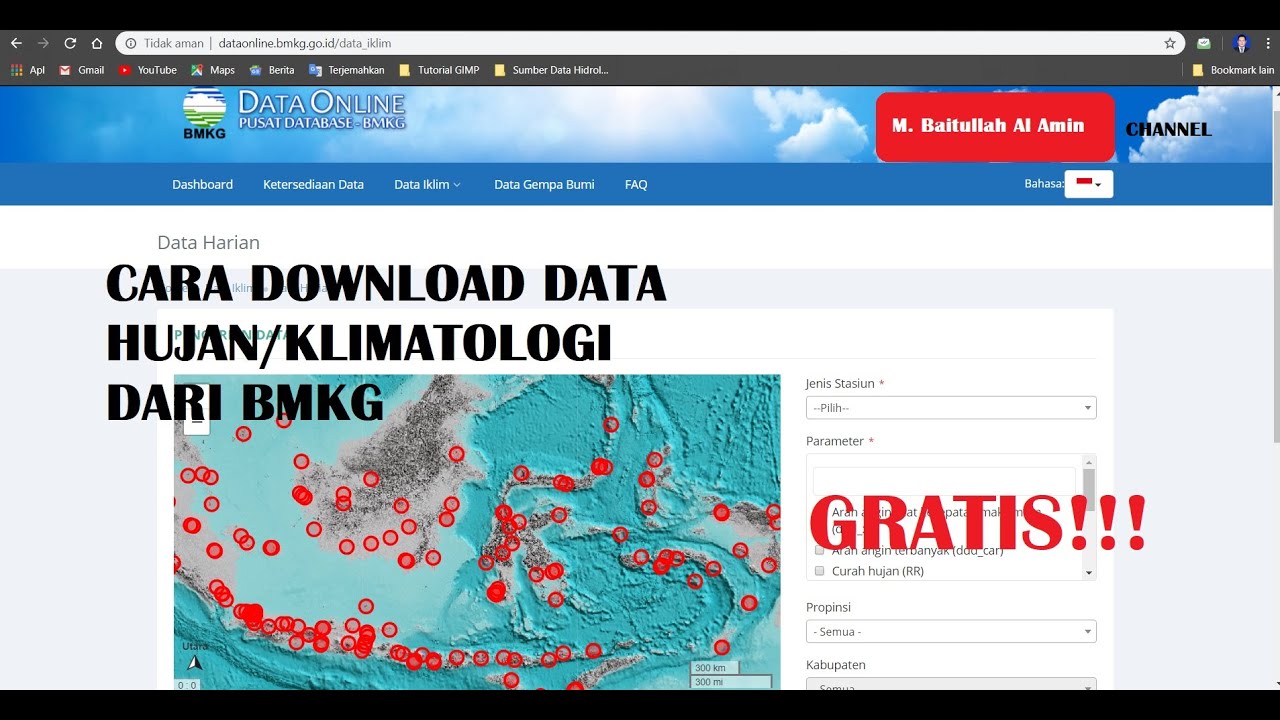
Task: Click the Parameter list up scroll arrow
Action: (1089, 462)
